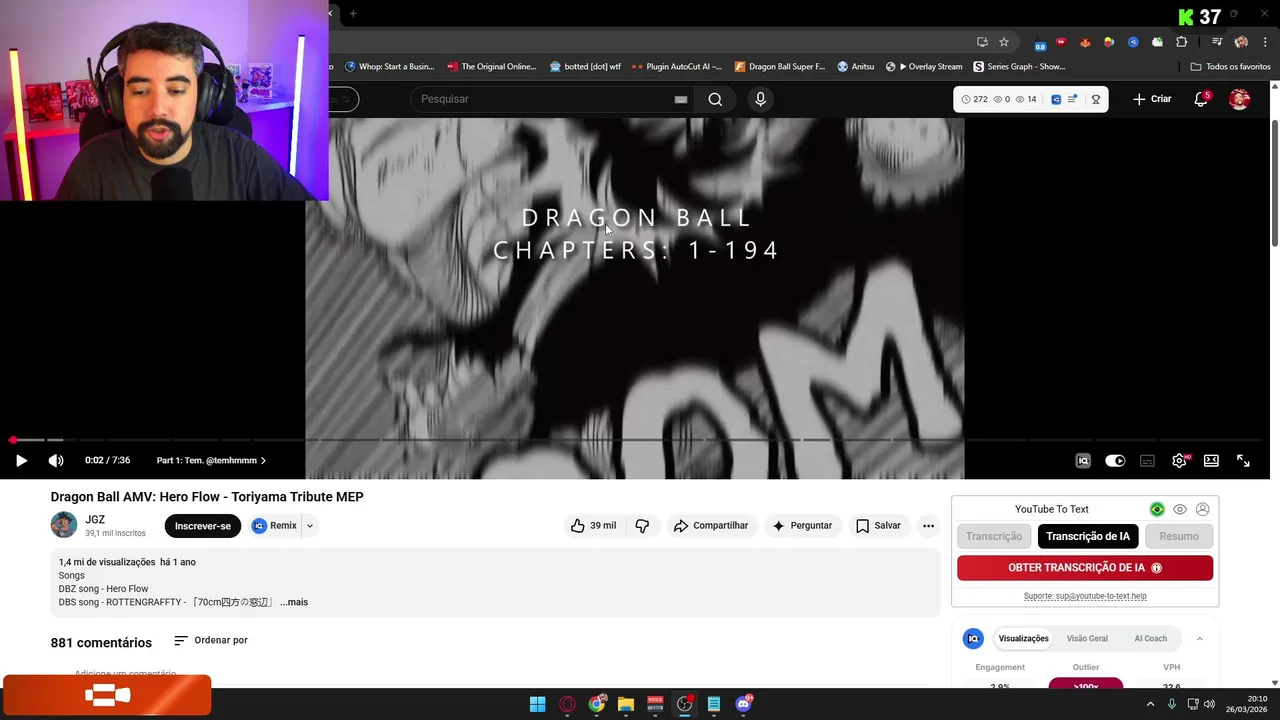The height and width of the screenshot is (720, 1280).
Task: Click the Inscrever-se subscribe button
Action: (x=203, y=526)
